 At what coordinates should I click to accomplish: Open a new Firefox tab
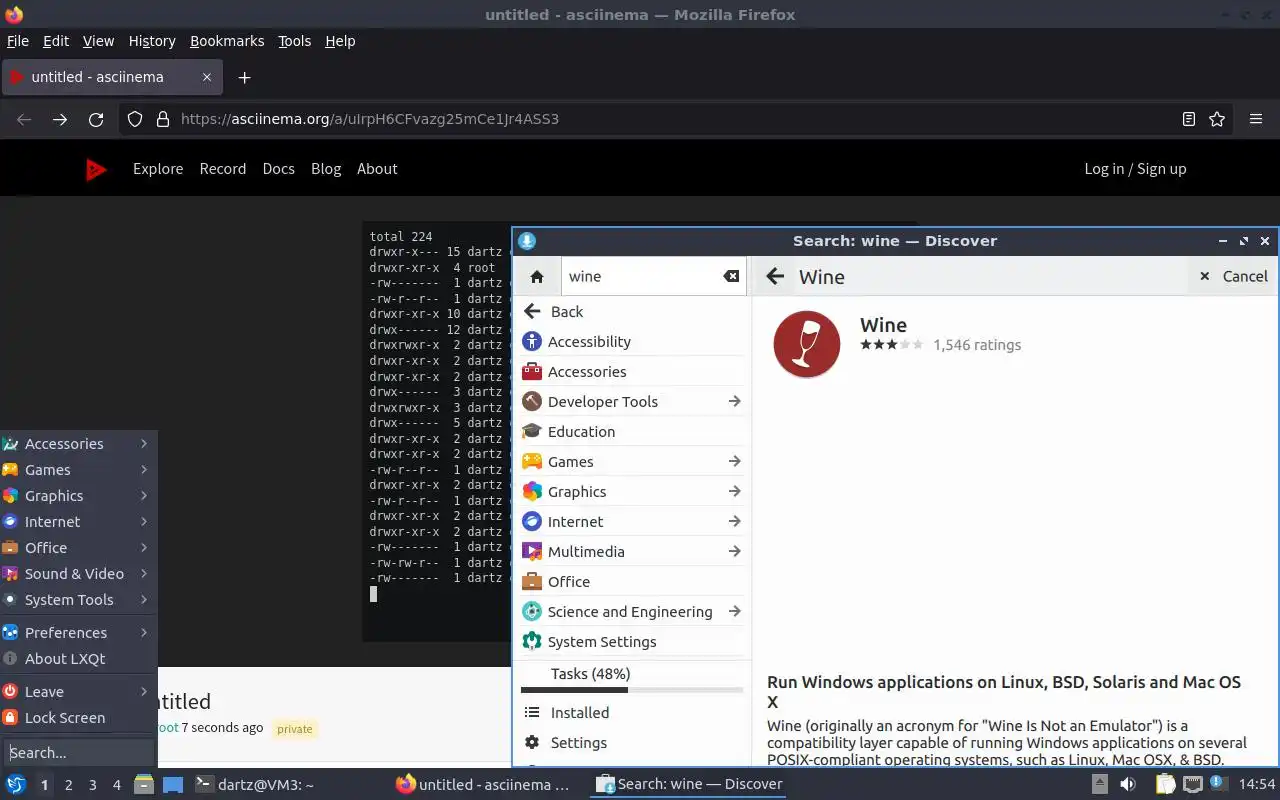(x=244, y=77)
